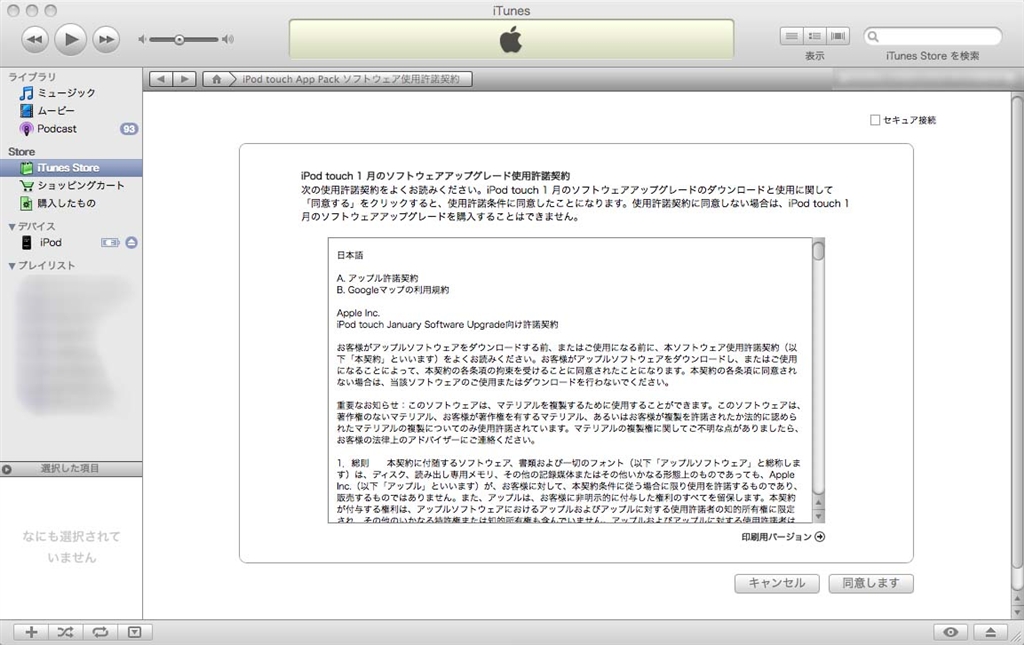Click the license text scrollbar thumb
This screenshot has width=1024, height=645.
point(818,250)
